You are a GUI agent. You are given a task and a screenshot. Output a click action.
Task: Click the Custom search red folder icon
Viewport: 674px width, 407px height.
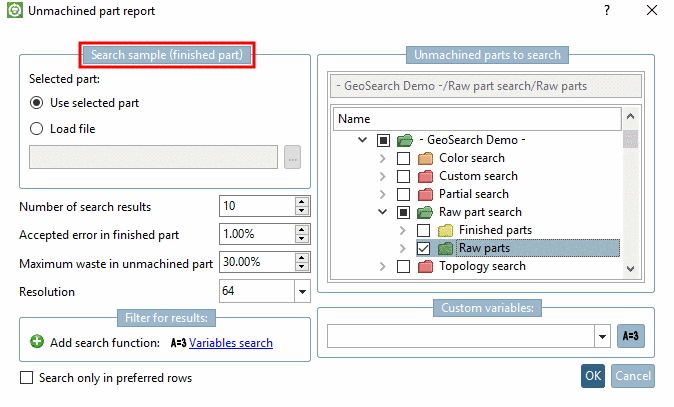coord(425,176)
